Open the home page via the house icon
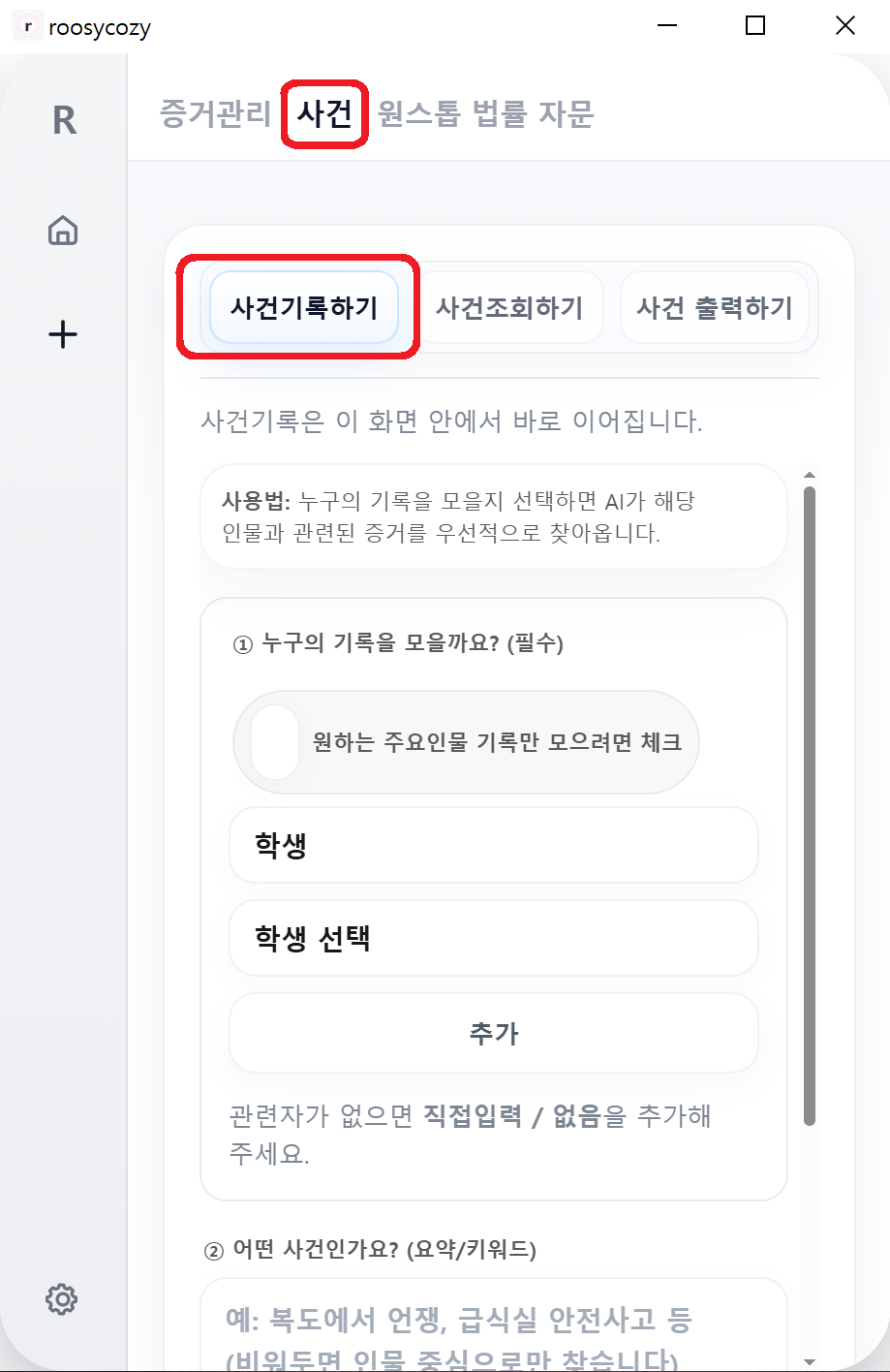Viewport: 890px width, 1372px height. 62,230
